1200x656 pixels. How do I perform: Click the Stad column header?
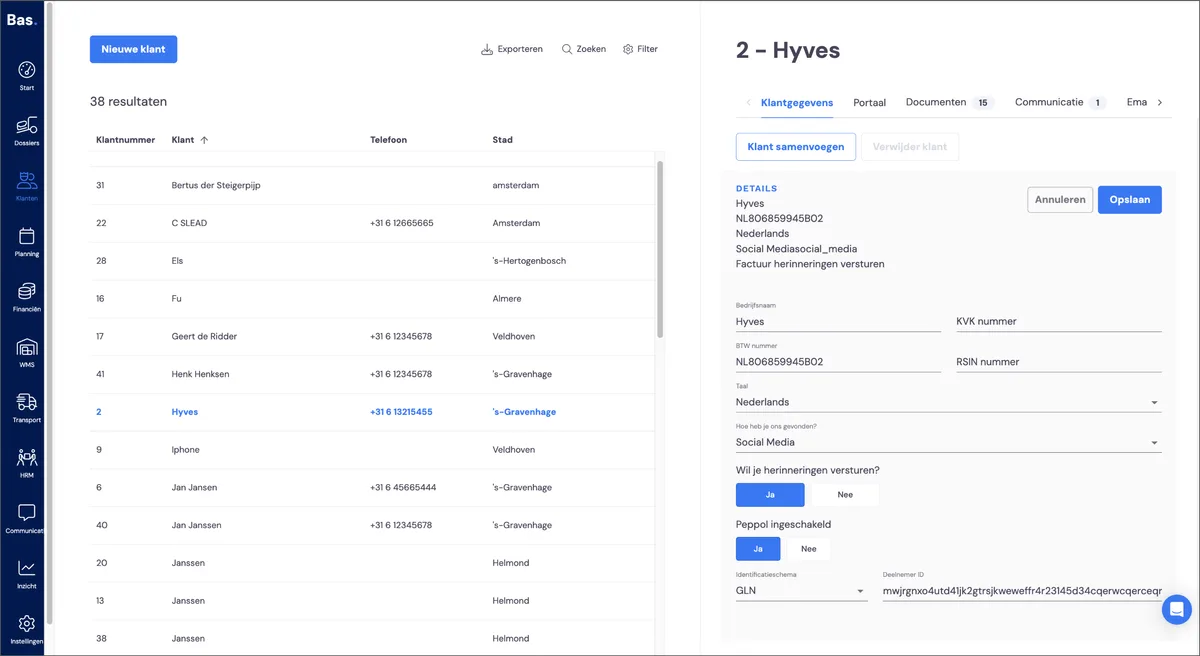[502, 140]
